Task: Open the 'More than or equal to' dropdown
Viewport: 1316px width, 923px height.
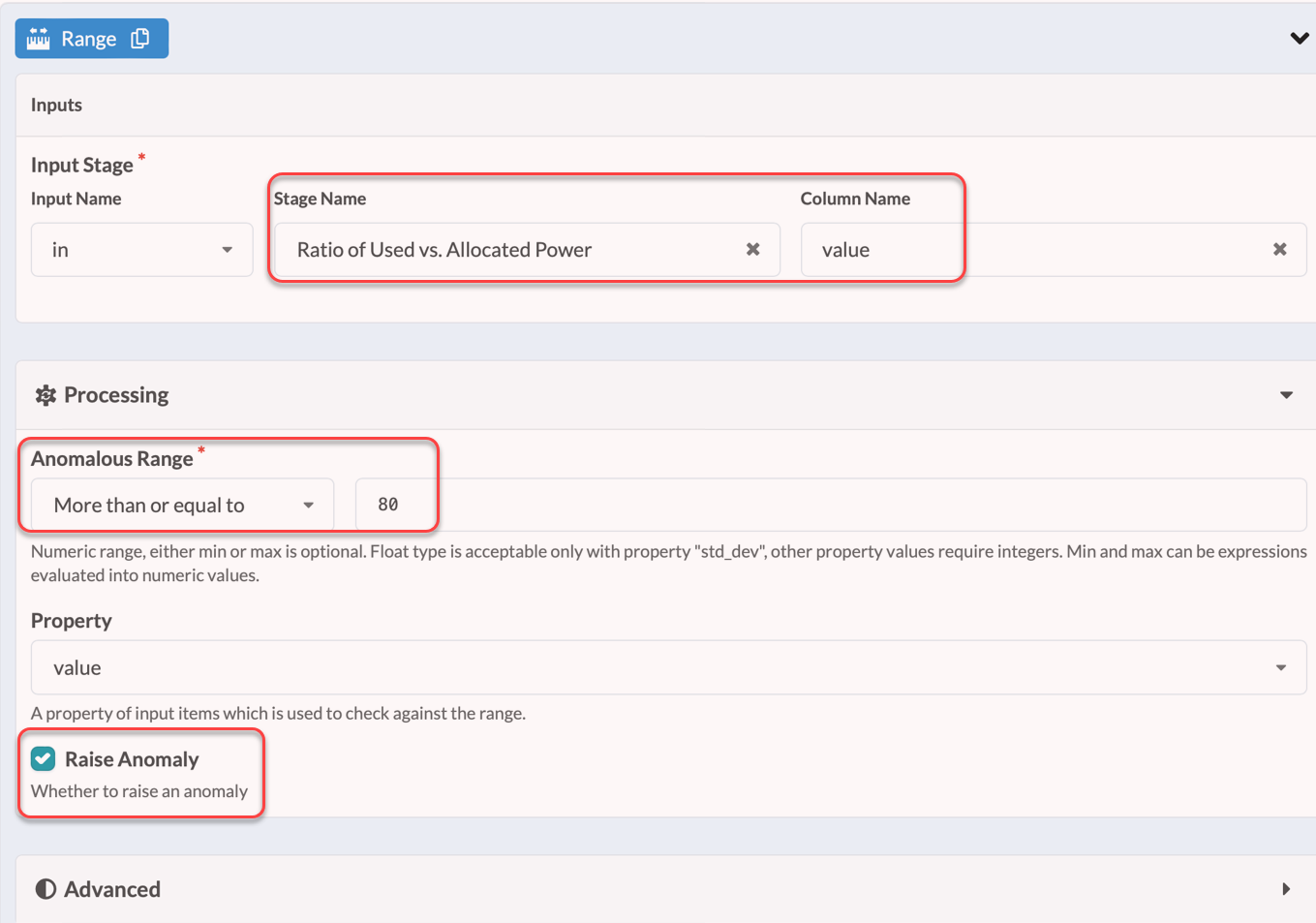Action: pos(182,505)
